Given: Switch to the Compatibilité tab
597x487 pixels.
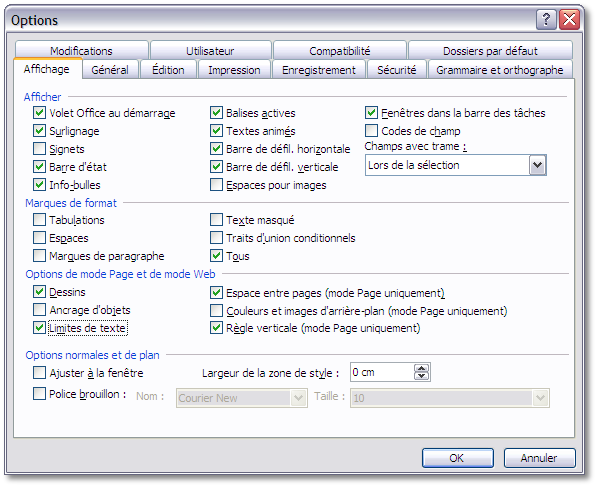Looking at the screenshot, I should pyautogui.click(x=340, y=51).
